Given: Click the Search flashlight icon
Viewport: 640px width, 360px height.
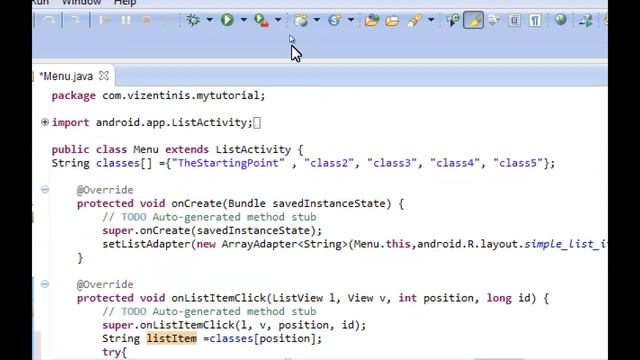Looking at the screenshot, I should click(414, 20).
